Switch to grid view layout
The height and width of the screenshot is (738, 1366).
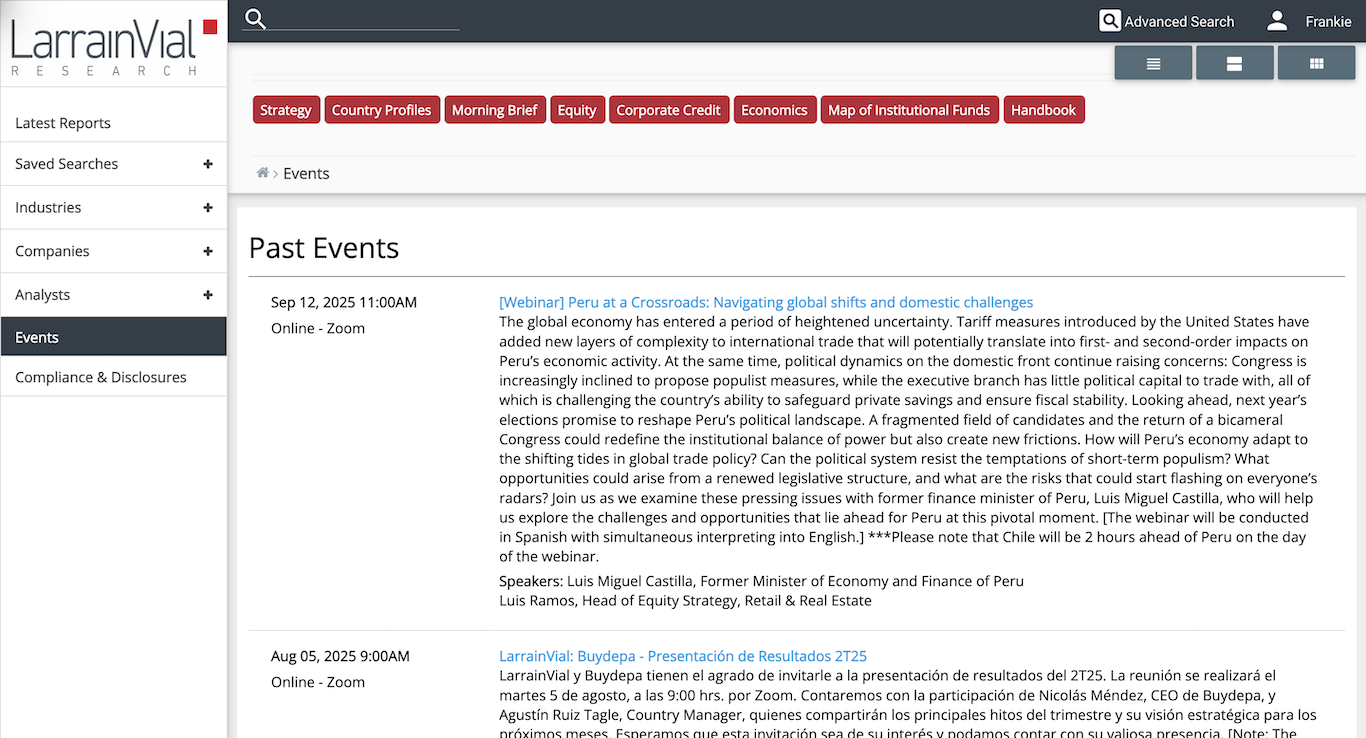[x=1316, y=63]
